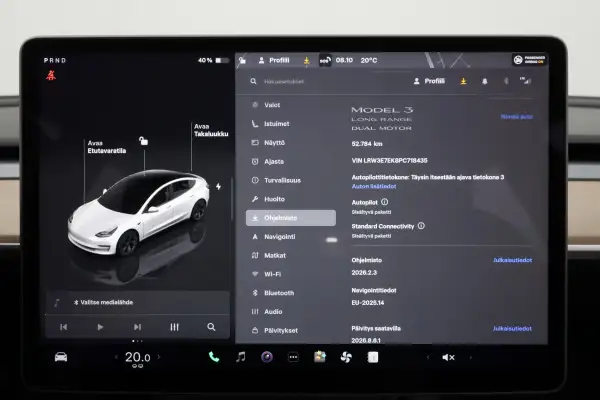This screenshot has width=600, height=400.
Task: Select Valitse medialähde media source
Action: tap(103, 302)
